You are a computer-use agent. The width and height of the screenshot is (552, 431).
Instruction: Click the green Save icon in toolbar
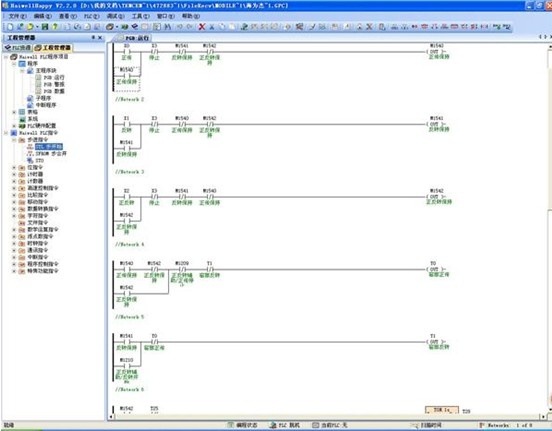point(45,27)
